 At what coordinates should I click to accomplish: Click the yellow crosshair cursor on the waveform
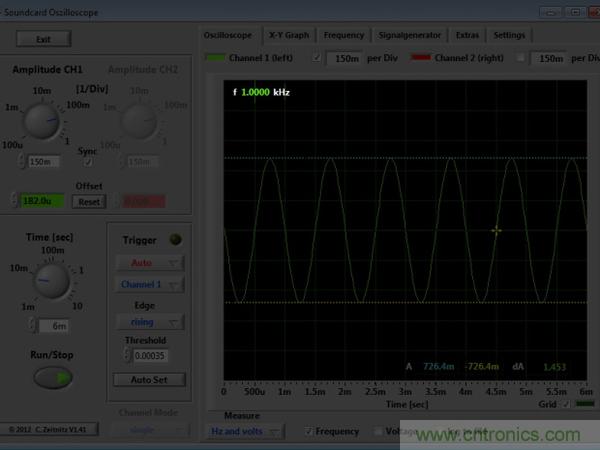point(496,231)
